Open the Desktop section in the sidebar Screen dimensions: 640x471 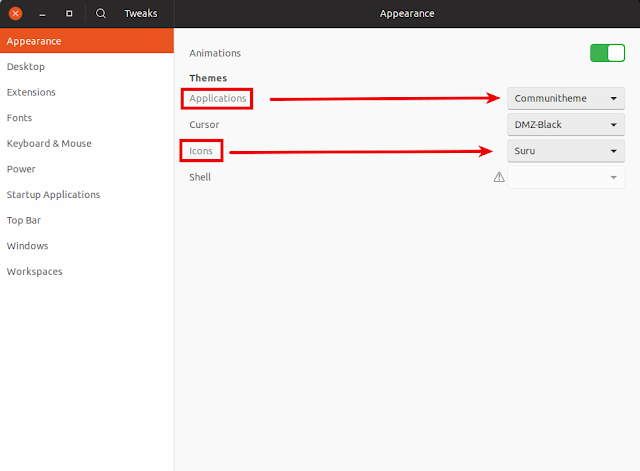pos(87,67)
